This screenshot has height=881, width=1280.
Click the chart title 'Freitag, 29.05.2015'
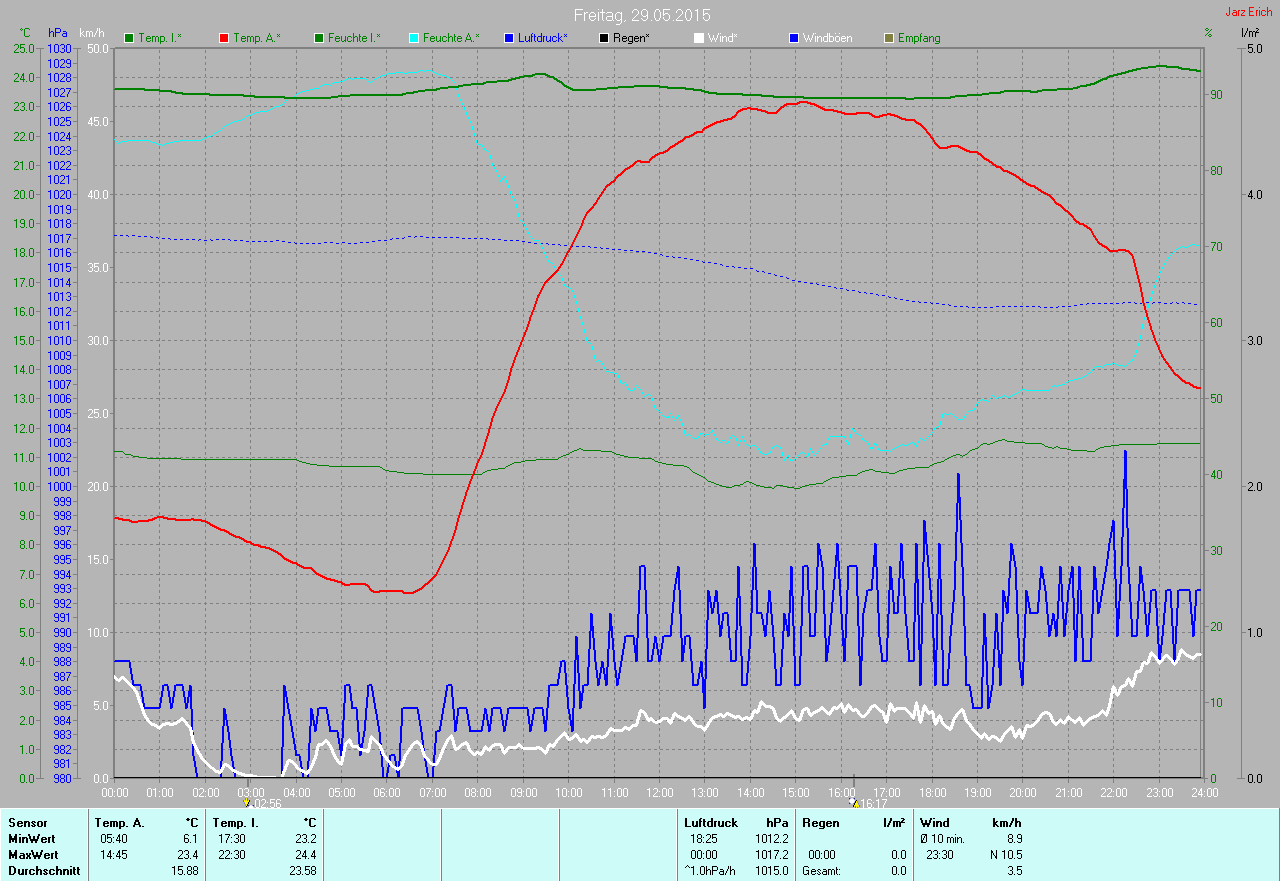(642, 15)
